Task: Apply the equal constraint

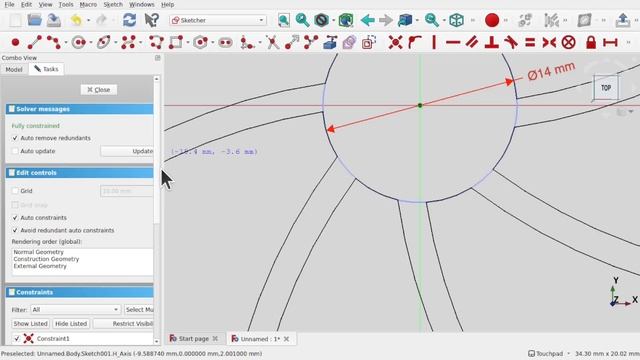Action: [530, 42]
